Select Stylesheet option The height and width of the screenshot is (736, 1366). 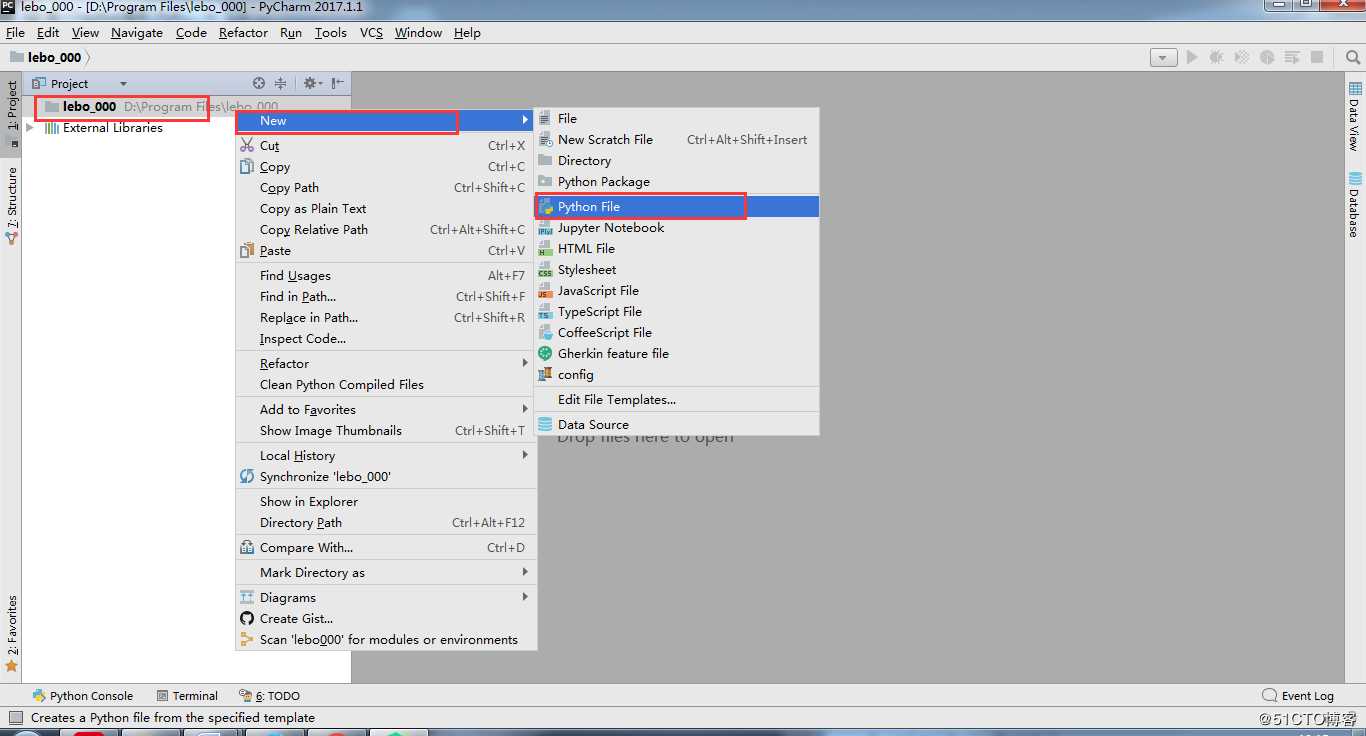(677, 269)
